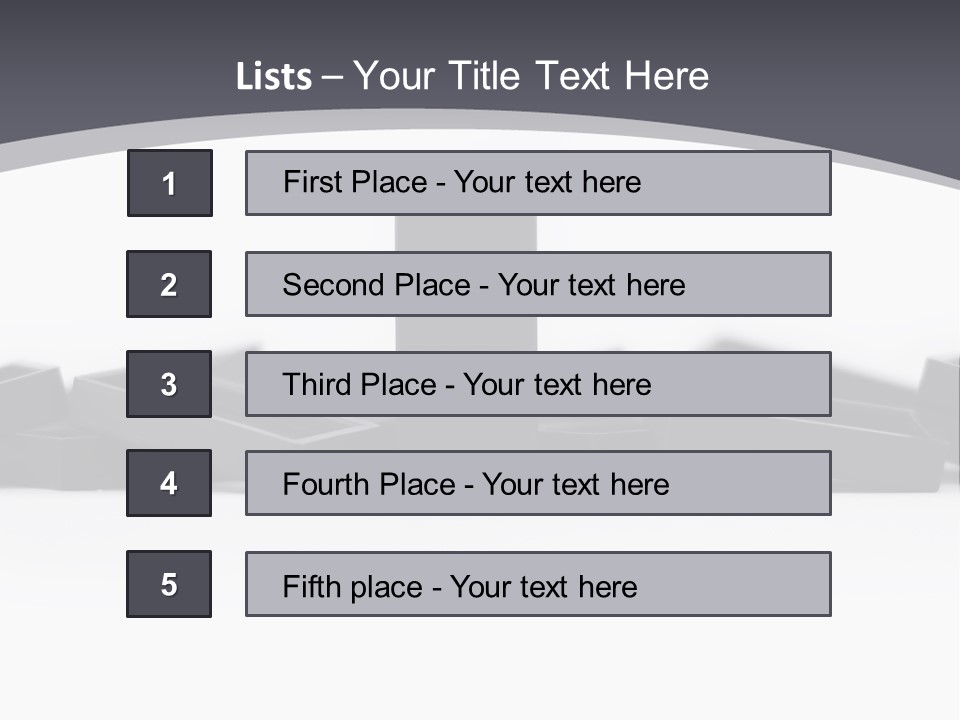Select the number 2 box
This screenshot has height=720, width=960.
[x=169, y=284]
